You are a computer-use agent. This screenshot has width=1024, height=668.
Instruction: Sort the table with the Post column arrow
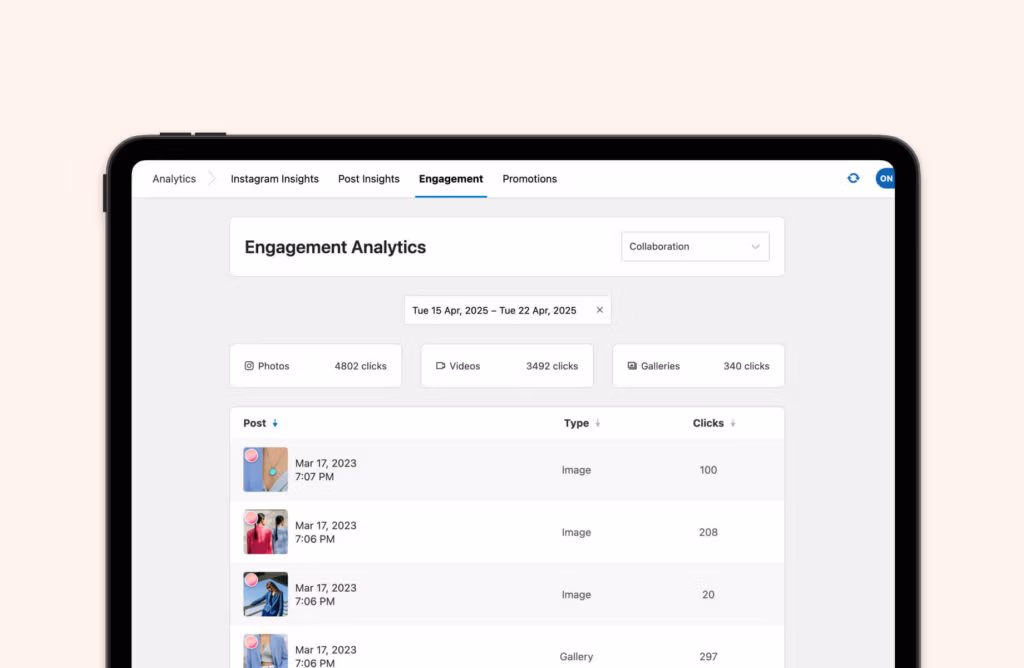point(274,423)
